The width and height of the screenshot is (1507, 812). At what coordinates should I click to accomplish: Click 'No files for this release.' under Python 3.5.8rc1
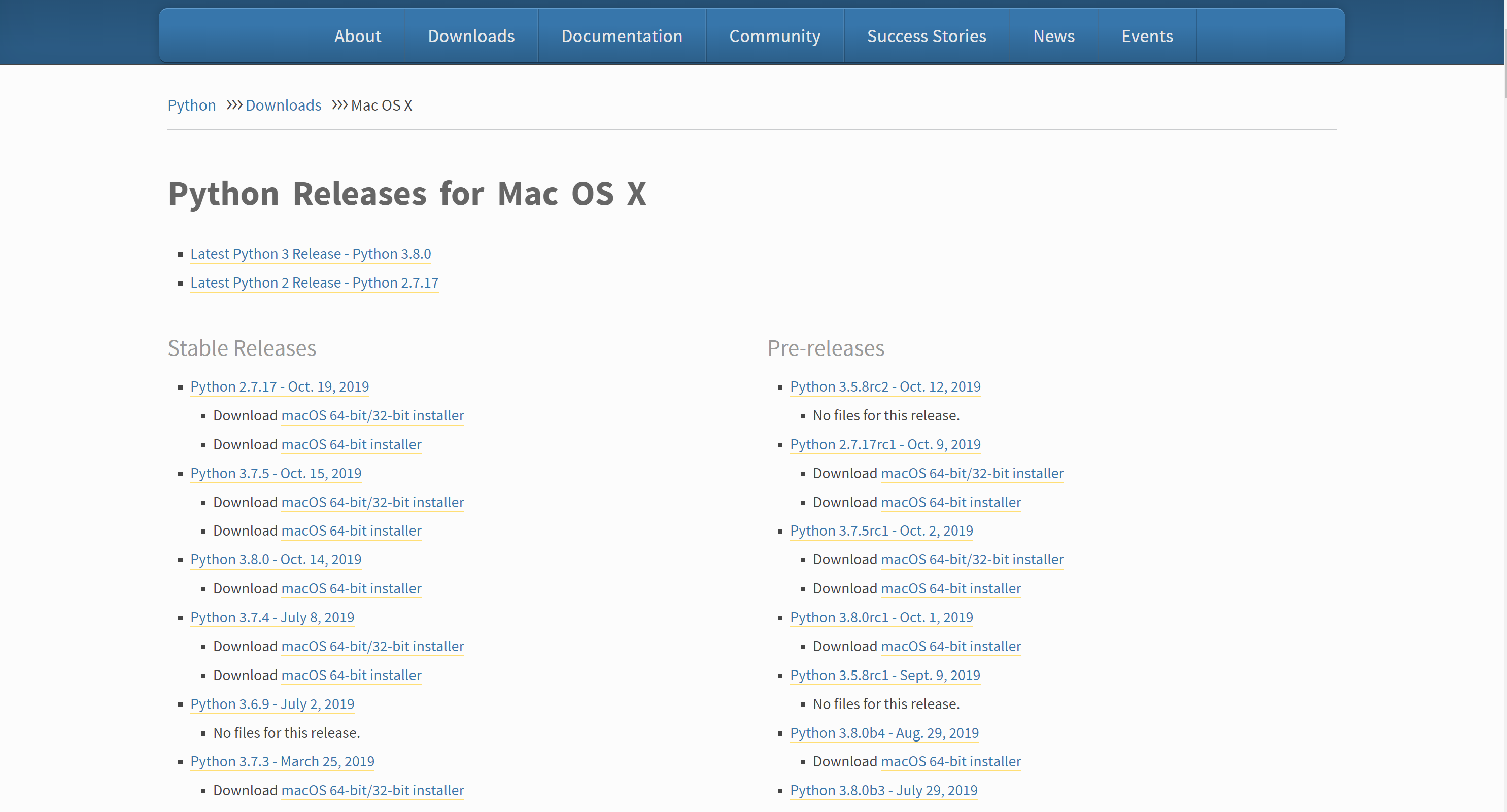pyautogui.click(x=886, y=704)
